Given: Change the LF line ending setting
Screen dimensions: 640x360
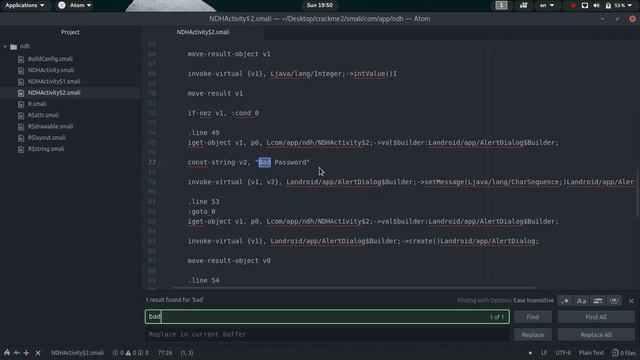Looking at the screenshot, I should 544,353.
